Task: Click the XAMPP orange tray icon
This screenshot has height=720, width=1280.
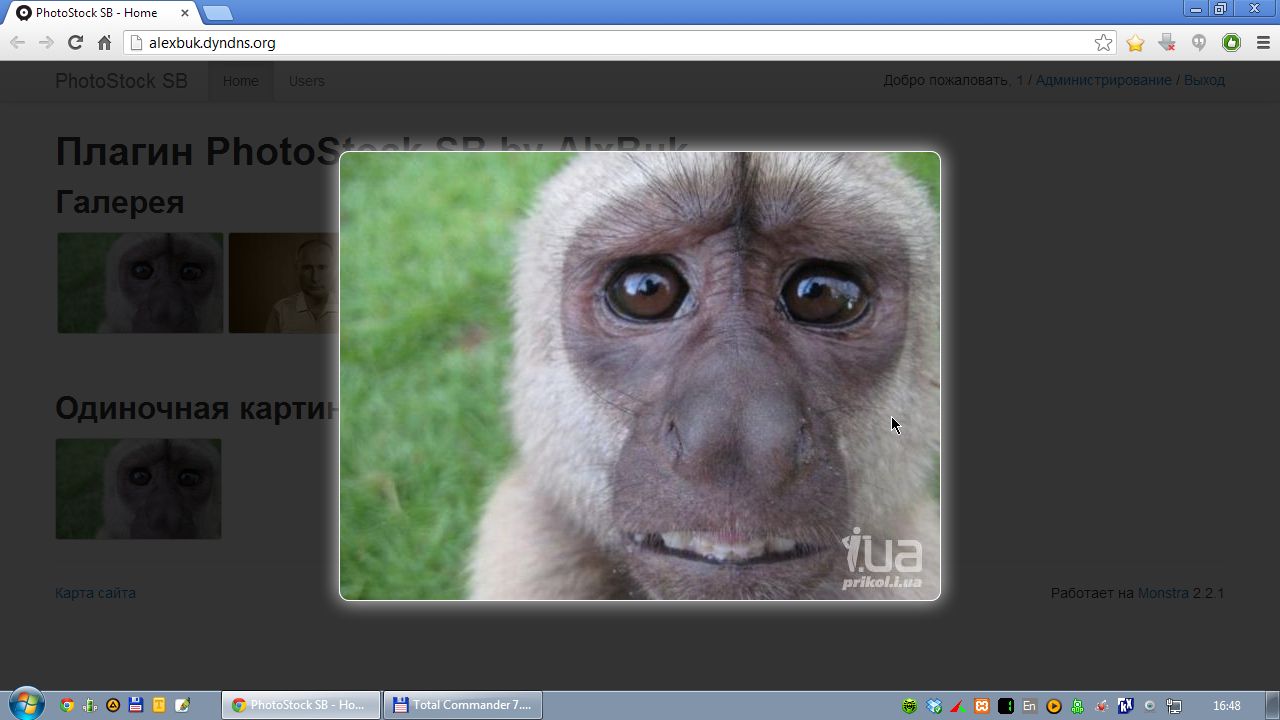Action: tap(982, 706)
